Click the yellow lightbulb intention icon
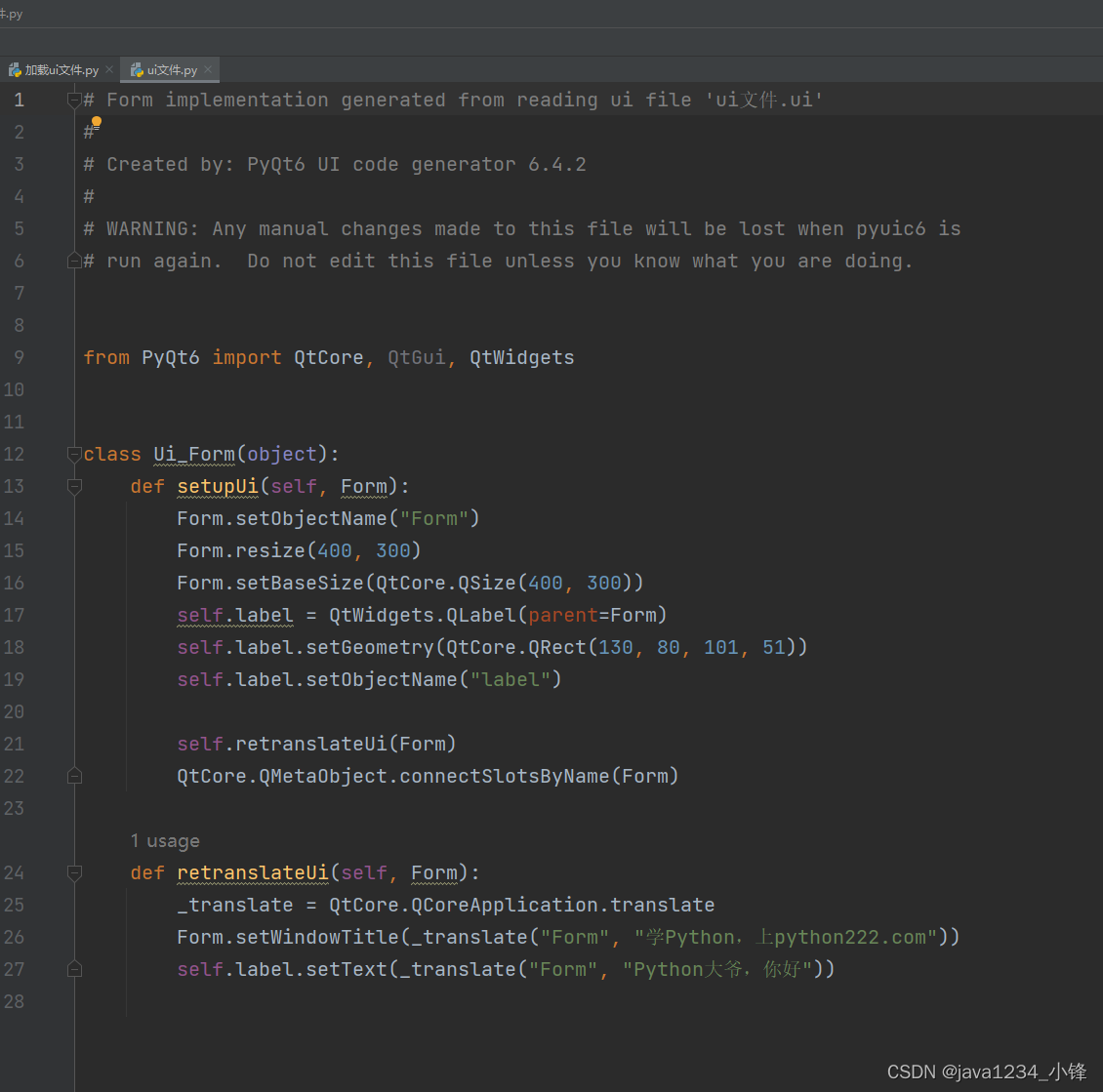 coord(97,123)
